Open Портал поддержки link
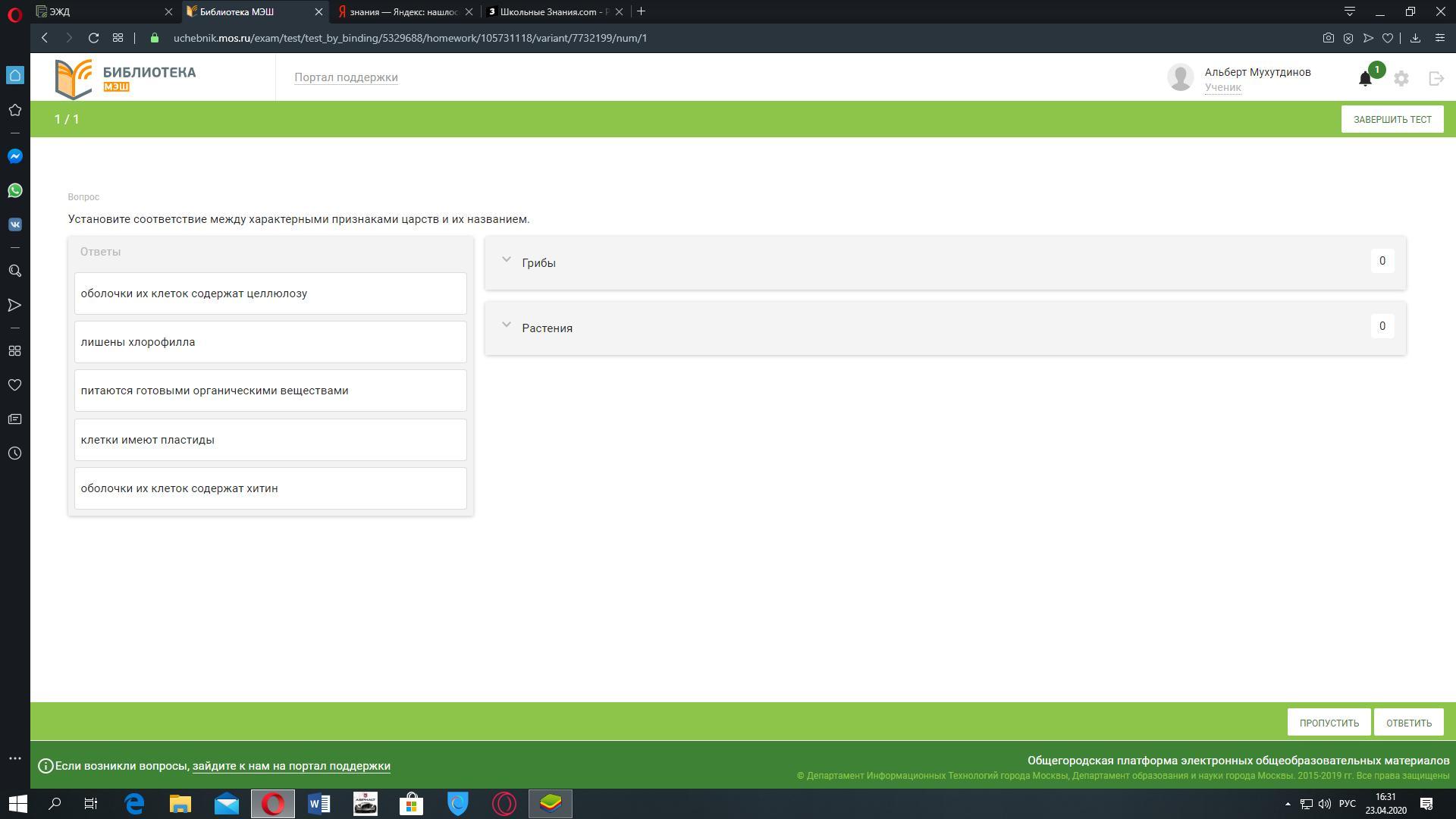 click(346, 77)
